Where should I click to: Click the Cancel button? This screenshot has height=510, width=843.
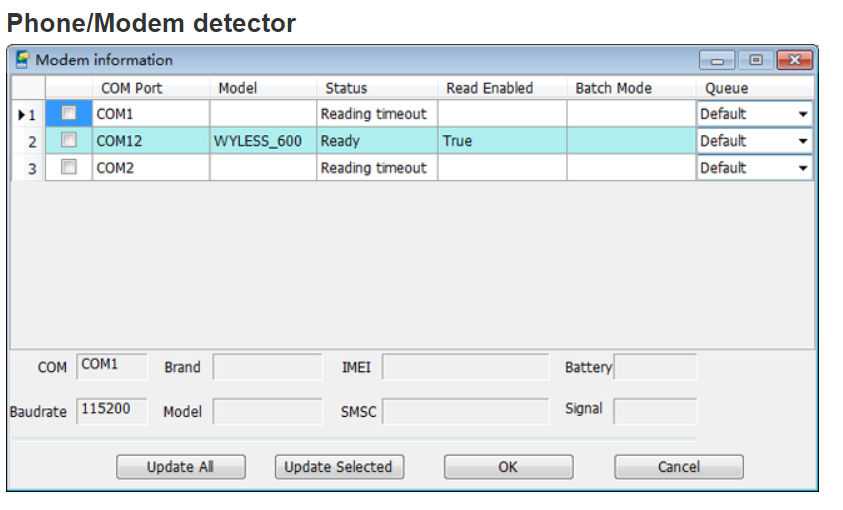click(x=678, y=467)
